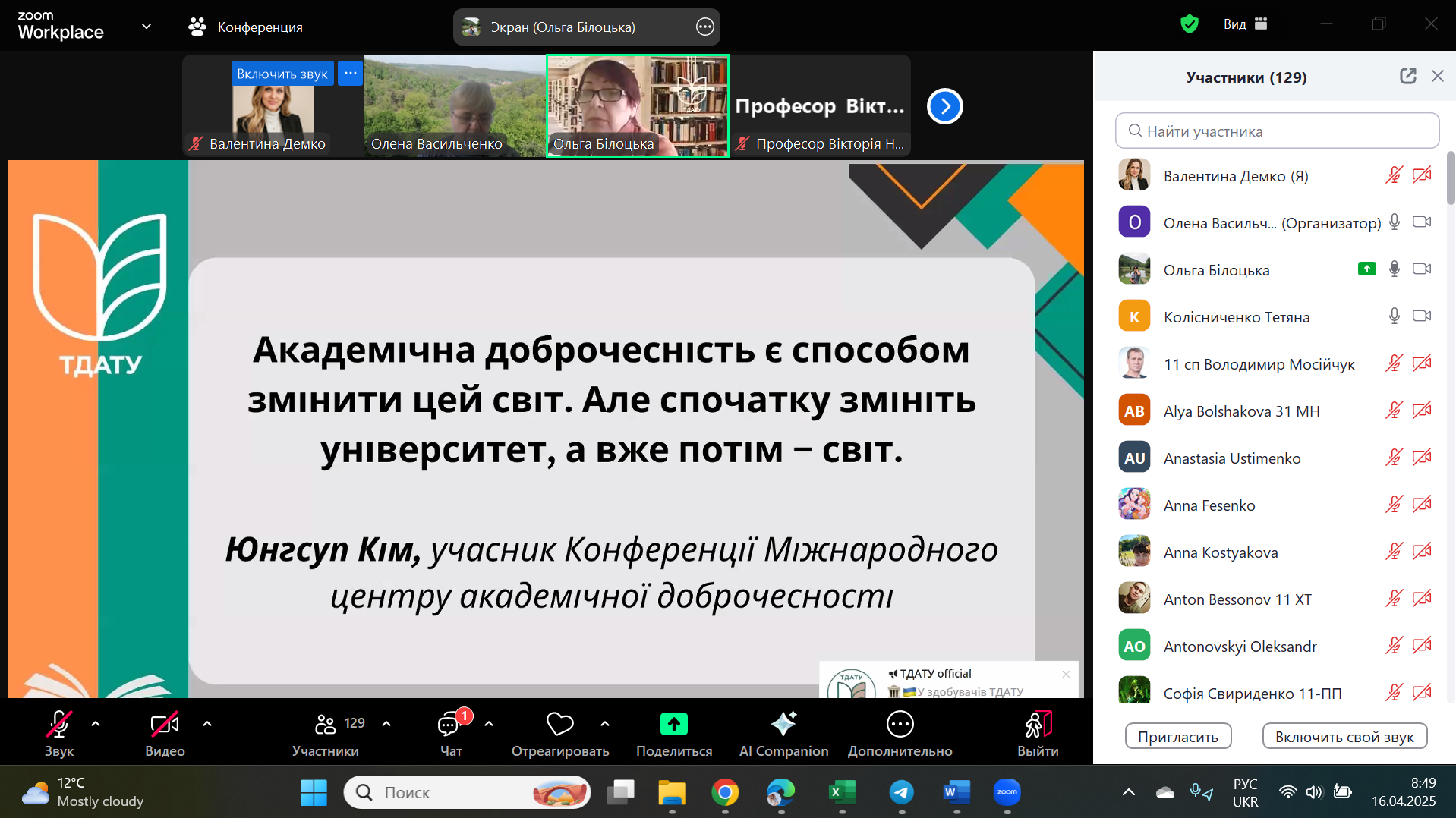Click camera icon for Олена Васильченко organizer
This screenshot has height=818, width=1456.
[1422, 222]
